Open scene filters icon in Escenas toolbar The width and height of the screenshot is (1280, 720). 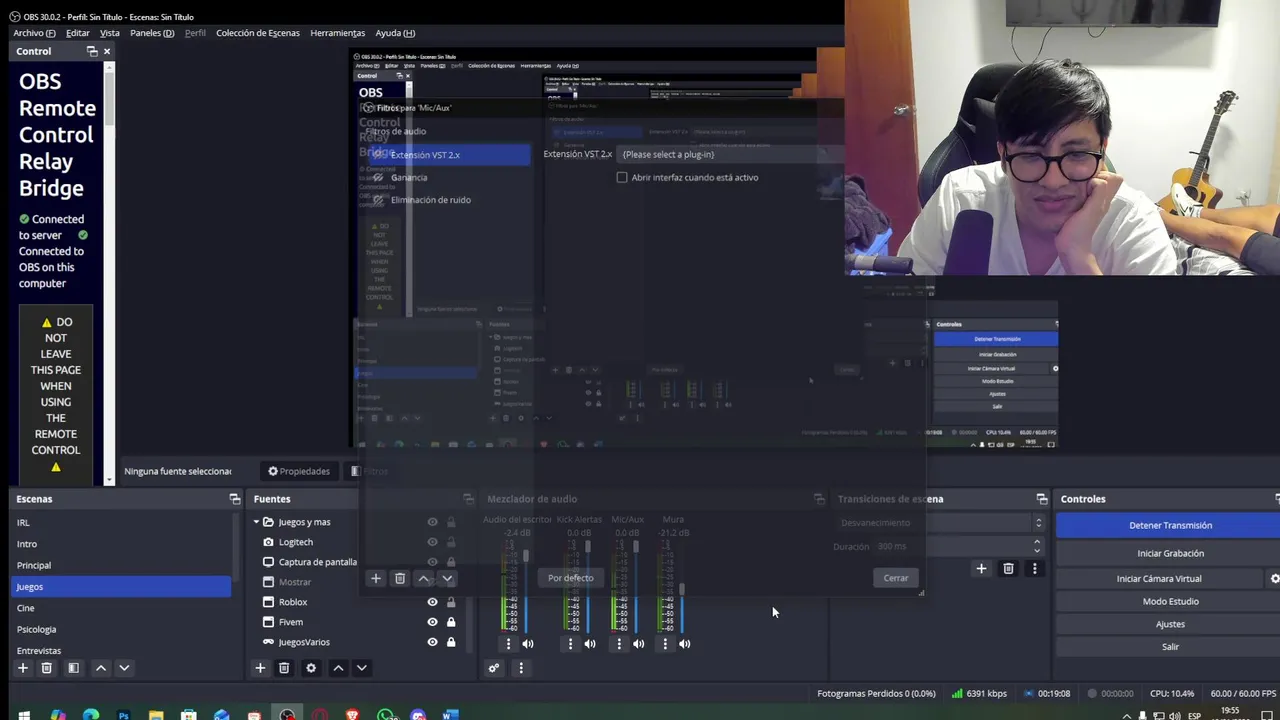coord(73,668)
